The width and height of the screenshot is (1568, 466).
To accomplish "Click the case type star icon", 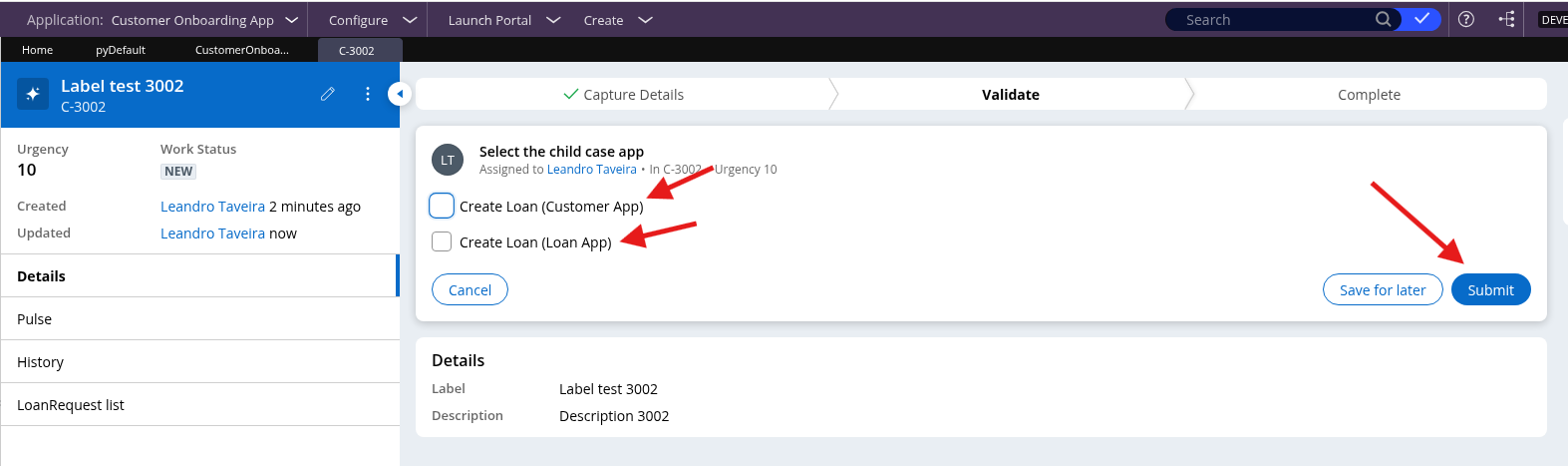I will [33, 94].
